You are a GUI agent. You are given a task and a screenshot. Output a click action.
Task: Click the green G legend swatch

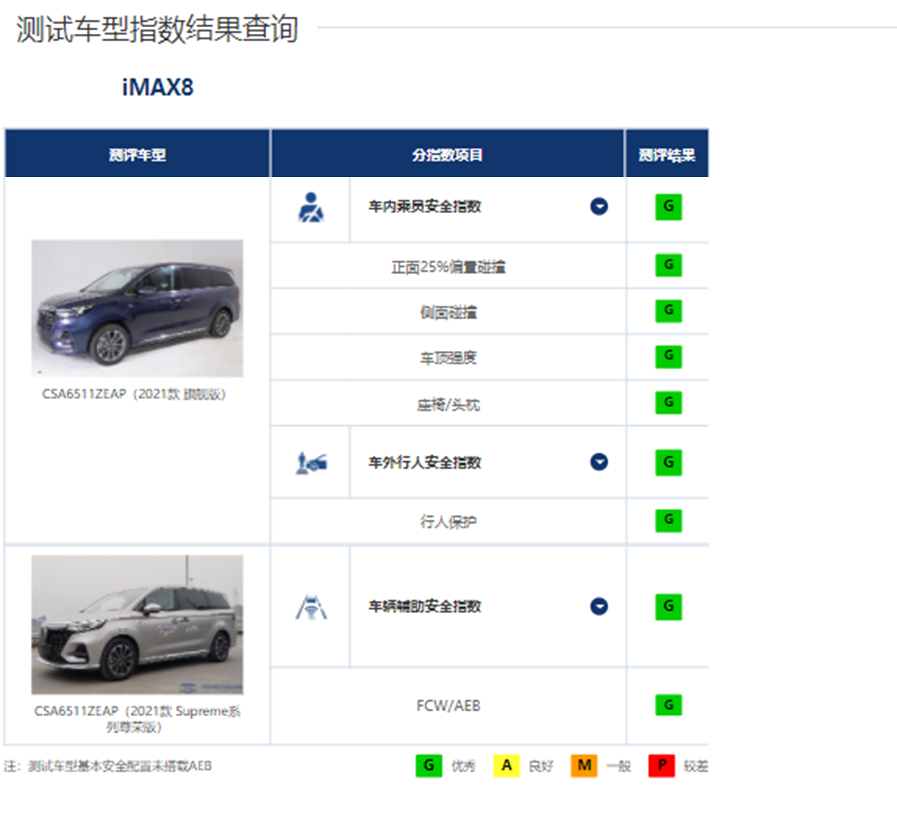click(x=428, y=765)
